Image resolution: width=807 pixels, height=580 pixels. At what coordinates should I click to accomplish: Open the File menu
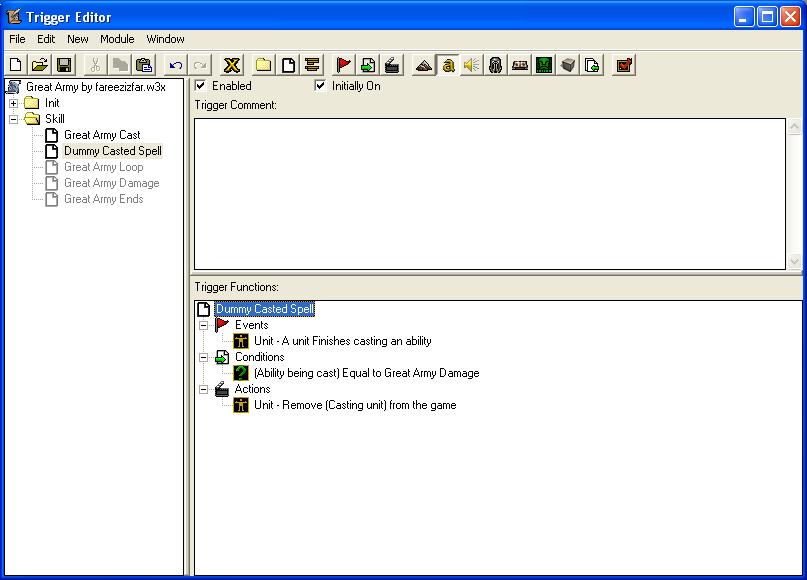[17, 39]
